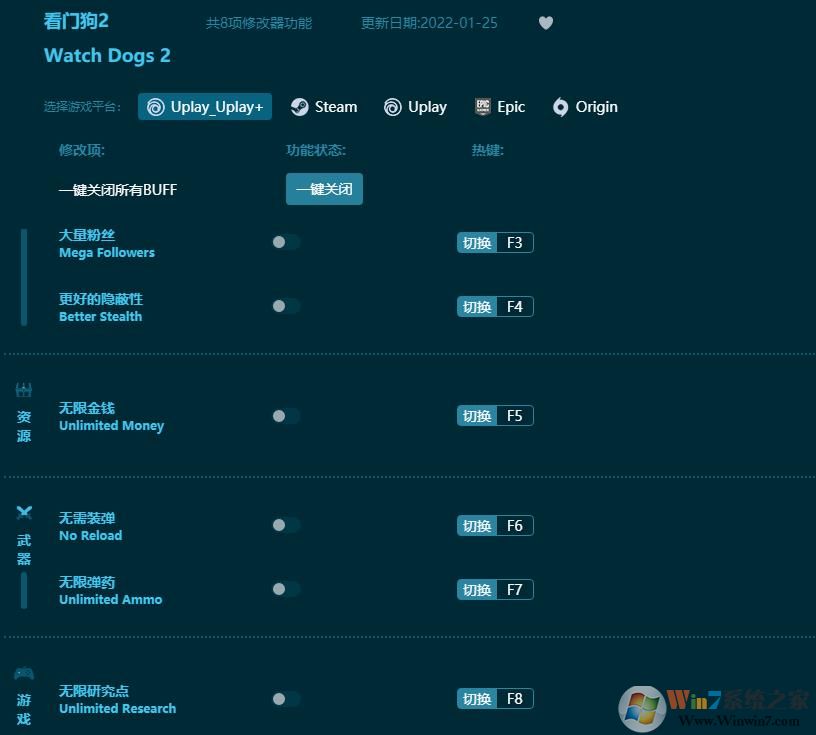Click the F5 hotkey field
This screenshot has width=816, height=735.
coord(515,416)
